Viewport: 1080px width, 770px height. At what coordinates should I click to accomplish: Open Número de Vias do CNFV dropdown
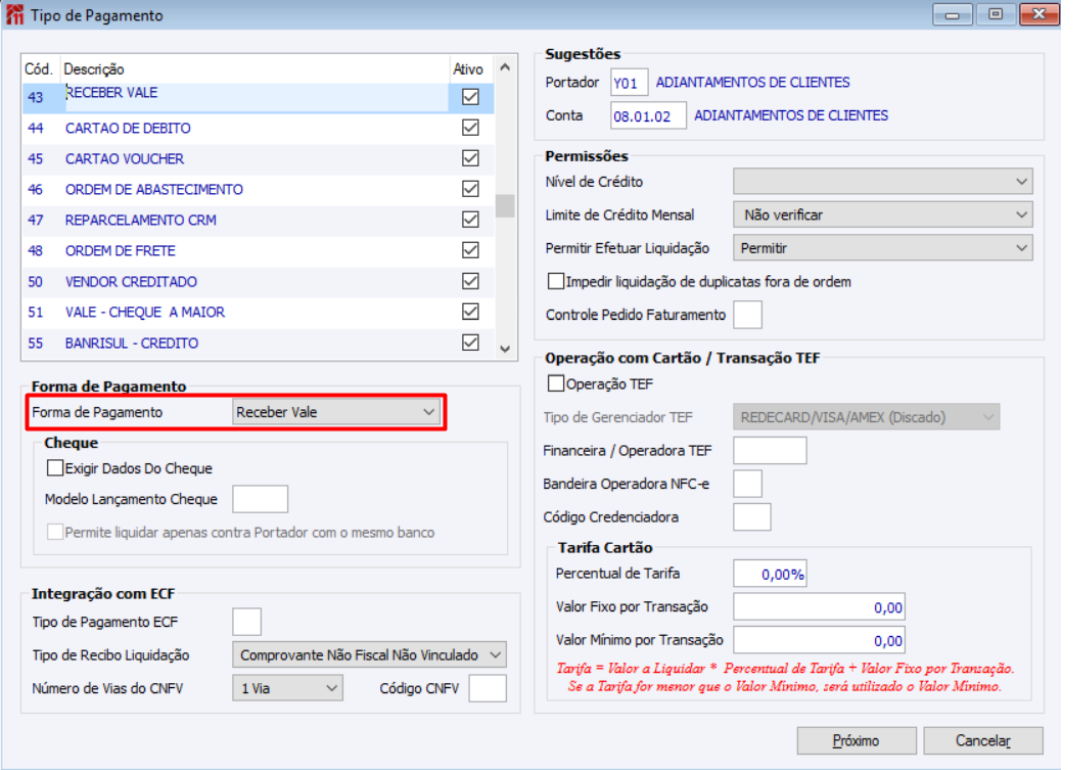pyautogui.click(x=287, y=688)
